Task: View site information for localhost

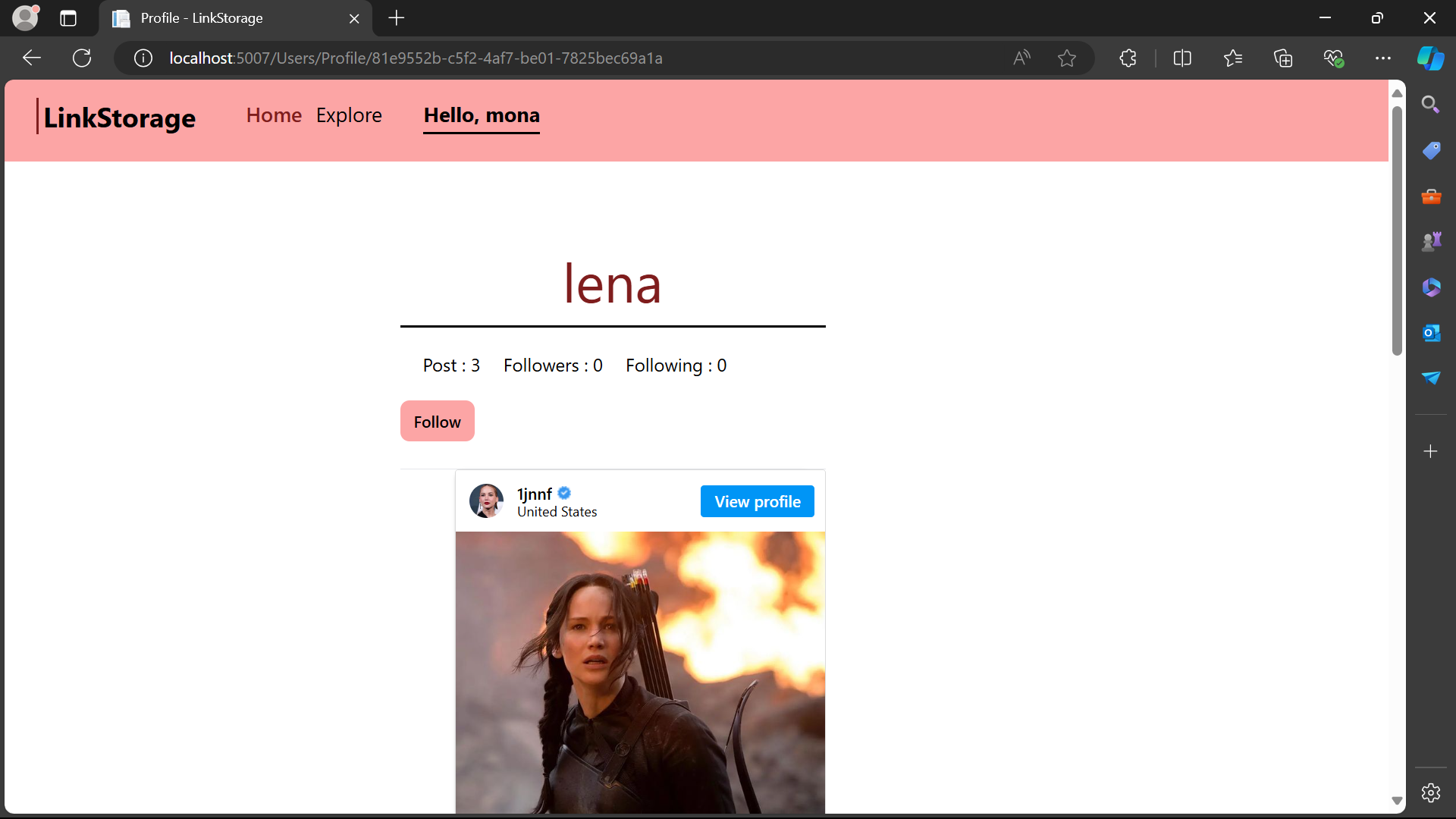Action: 143,58
